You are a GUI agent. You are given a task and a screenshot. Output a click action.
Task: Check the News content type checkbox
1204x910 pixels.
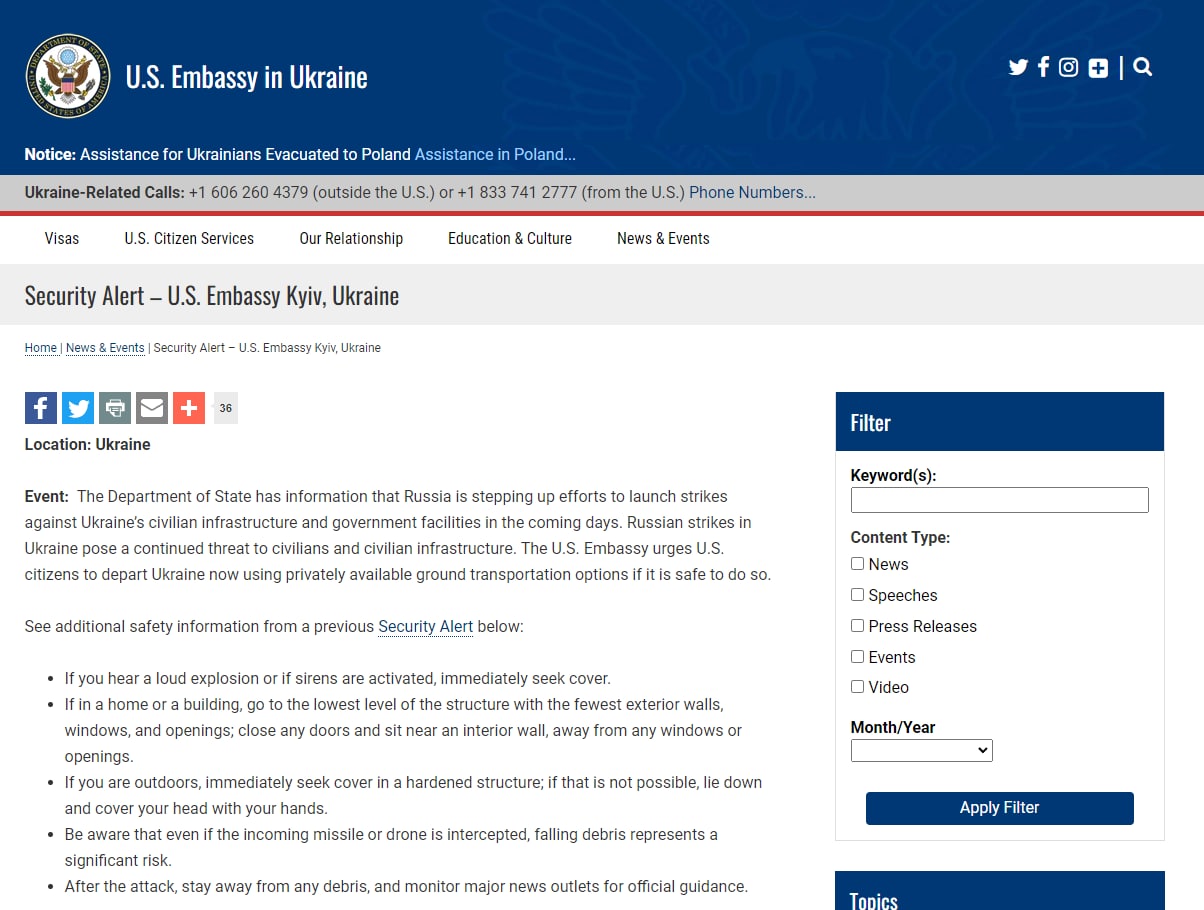(857, 564)
